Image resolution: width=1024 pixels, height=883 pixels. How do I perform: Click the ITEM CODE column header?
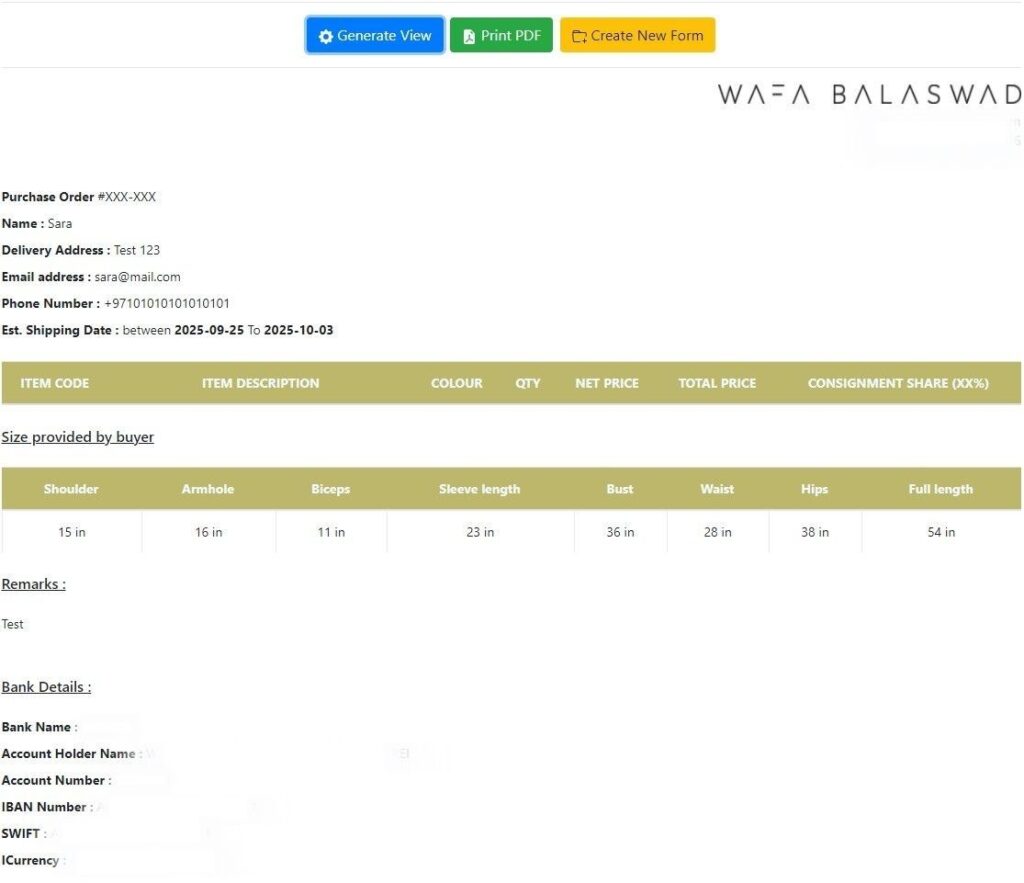click(55, 383)
